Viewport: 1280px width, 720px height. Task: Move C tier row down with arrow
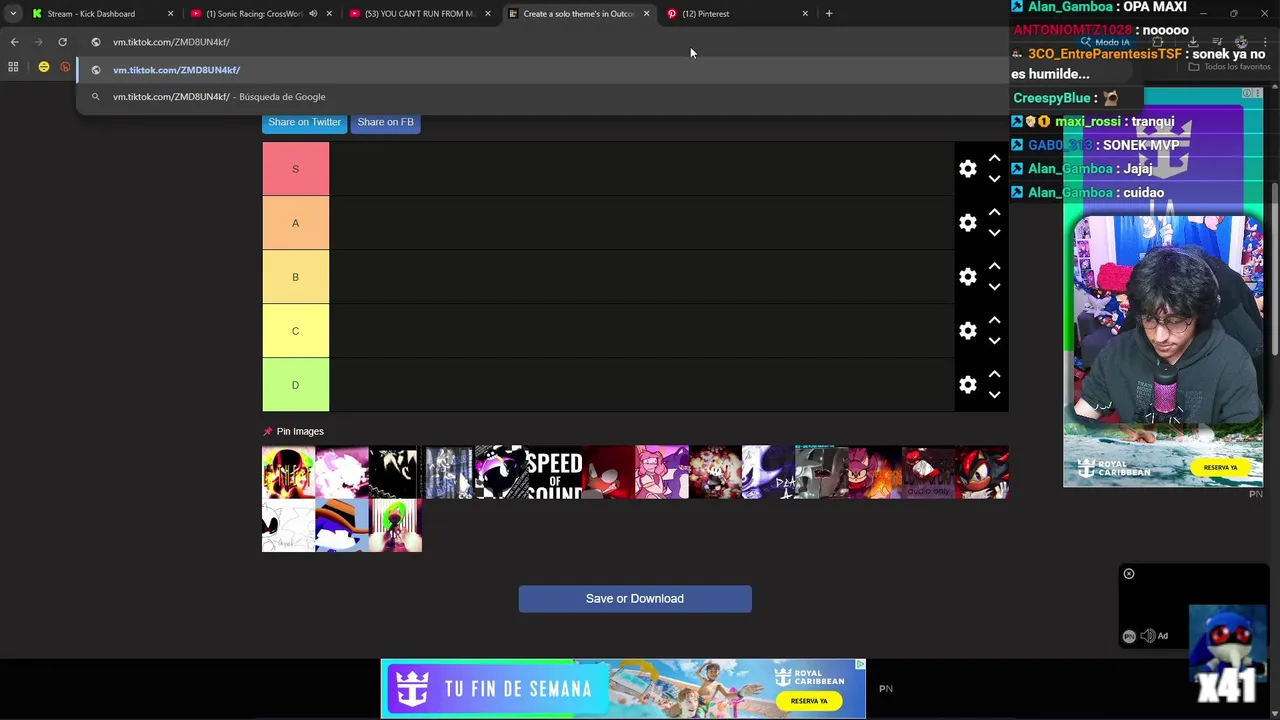994,341
